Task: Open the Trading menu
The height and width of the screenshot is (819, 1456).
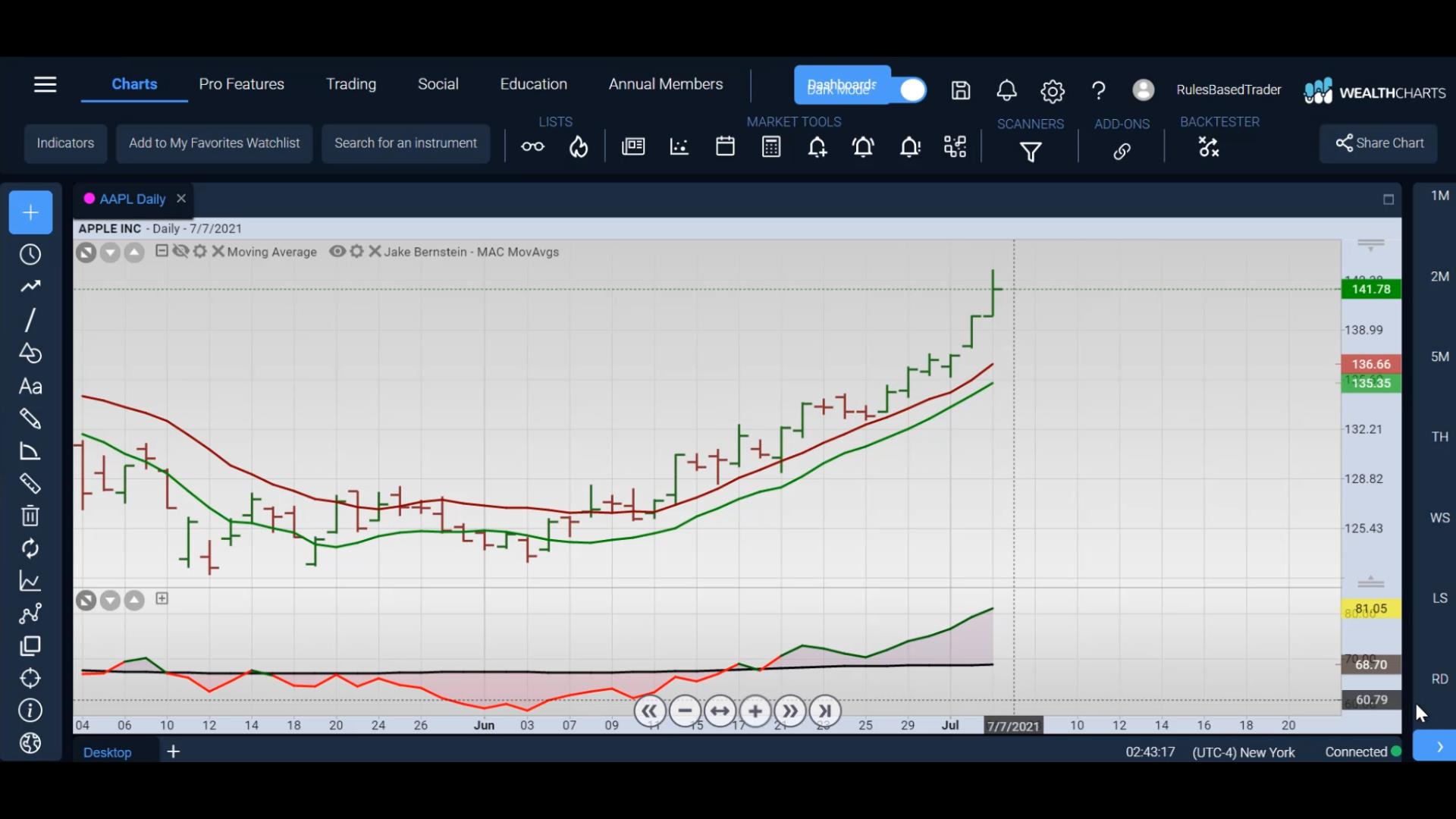Action: [x=350, y=84]
